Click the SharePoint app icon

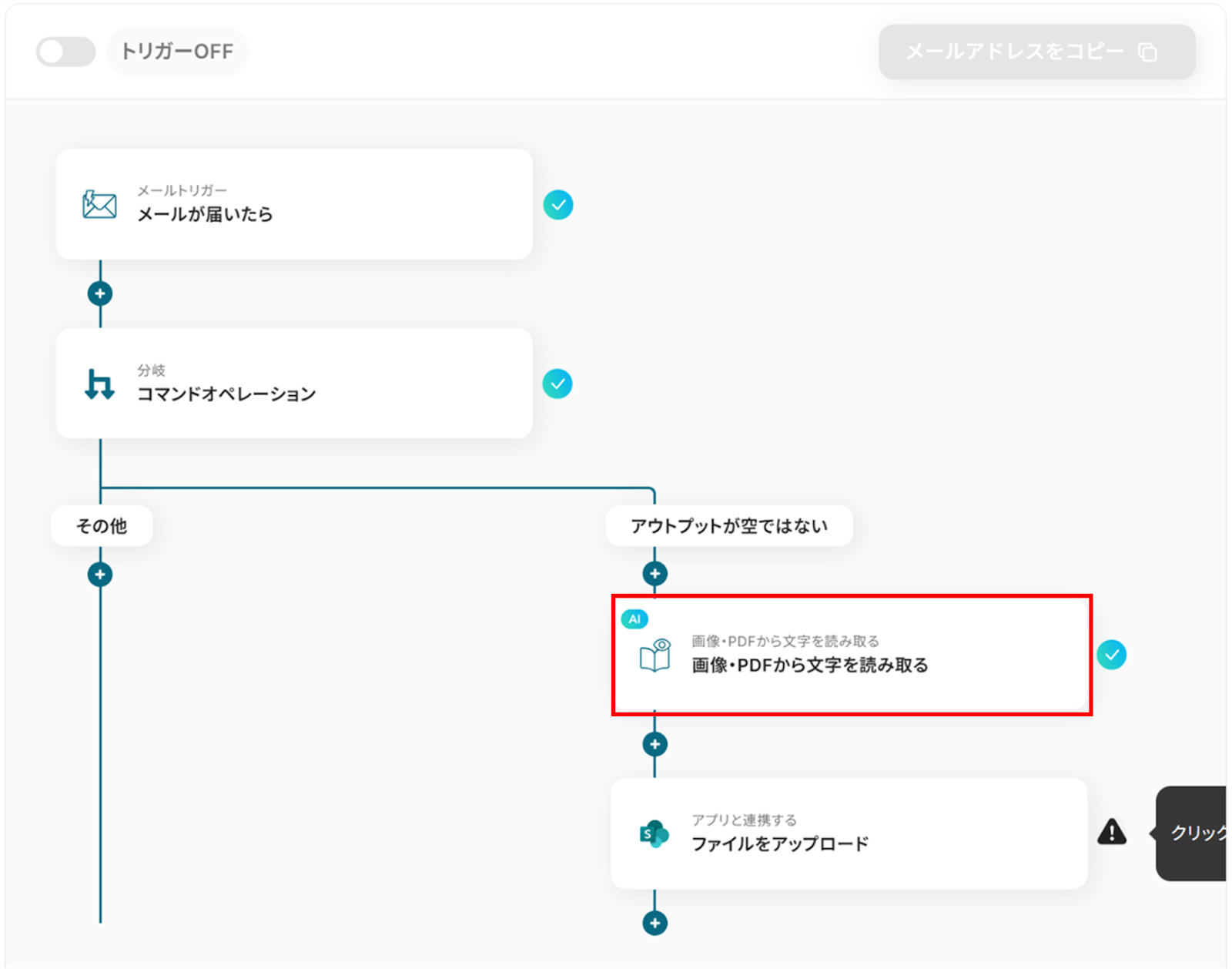coord(654,833)
